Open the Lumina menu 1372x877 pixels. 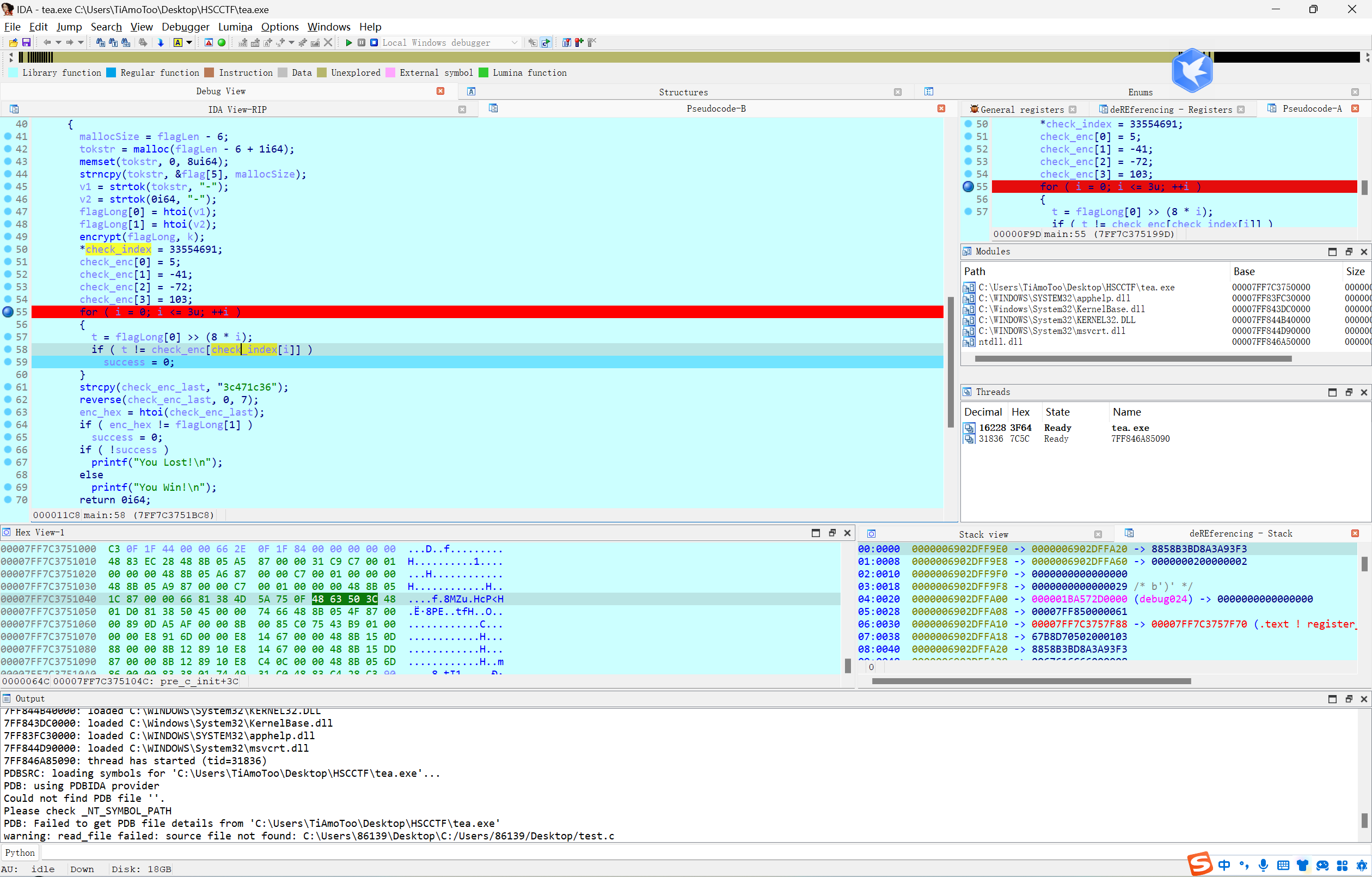[x=235, y=27]
